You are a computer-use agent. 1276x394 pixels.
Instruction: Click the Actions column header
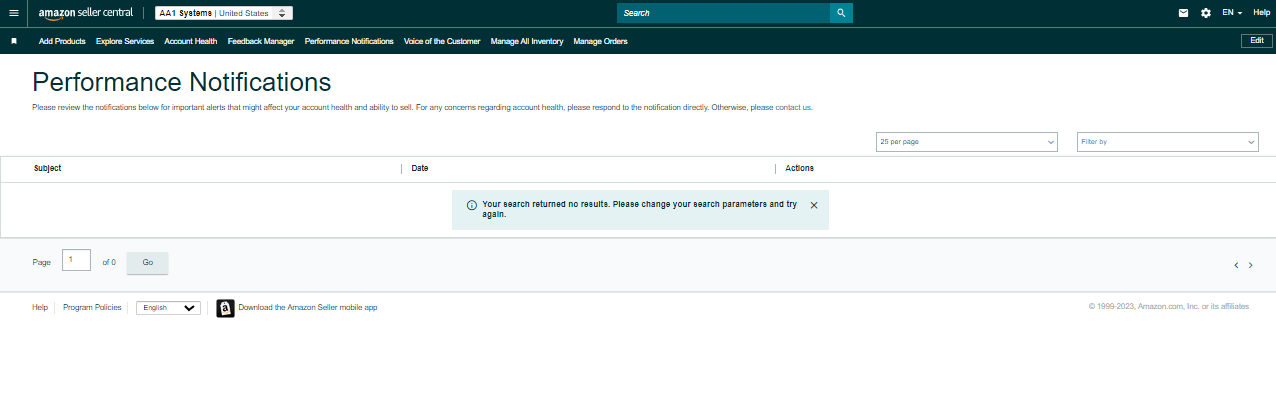799,168
